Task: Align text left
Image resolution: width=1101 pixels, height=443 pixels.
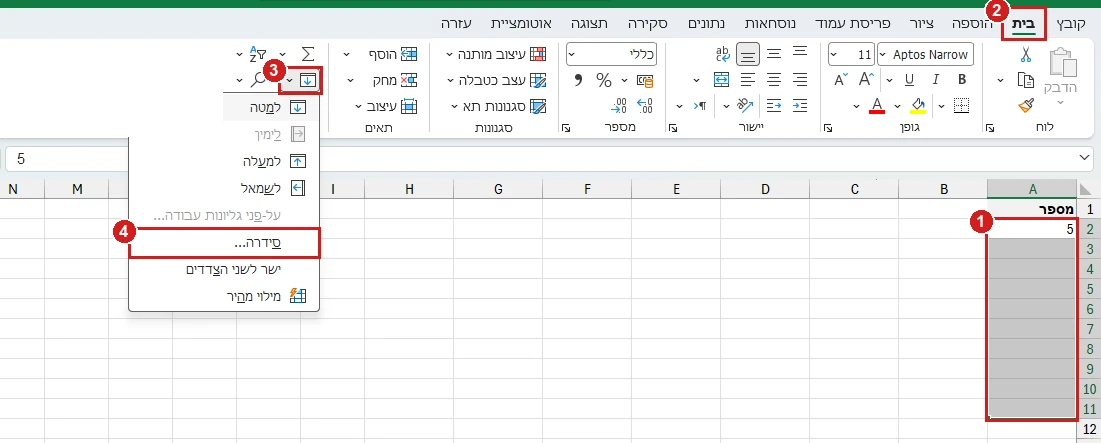Action: [x=749, y=79]
